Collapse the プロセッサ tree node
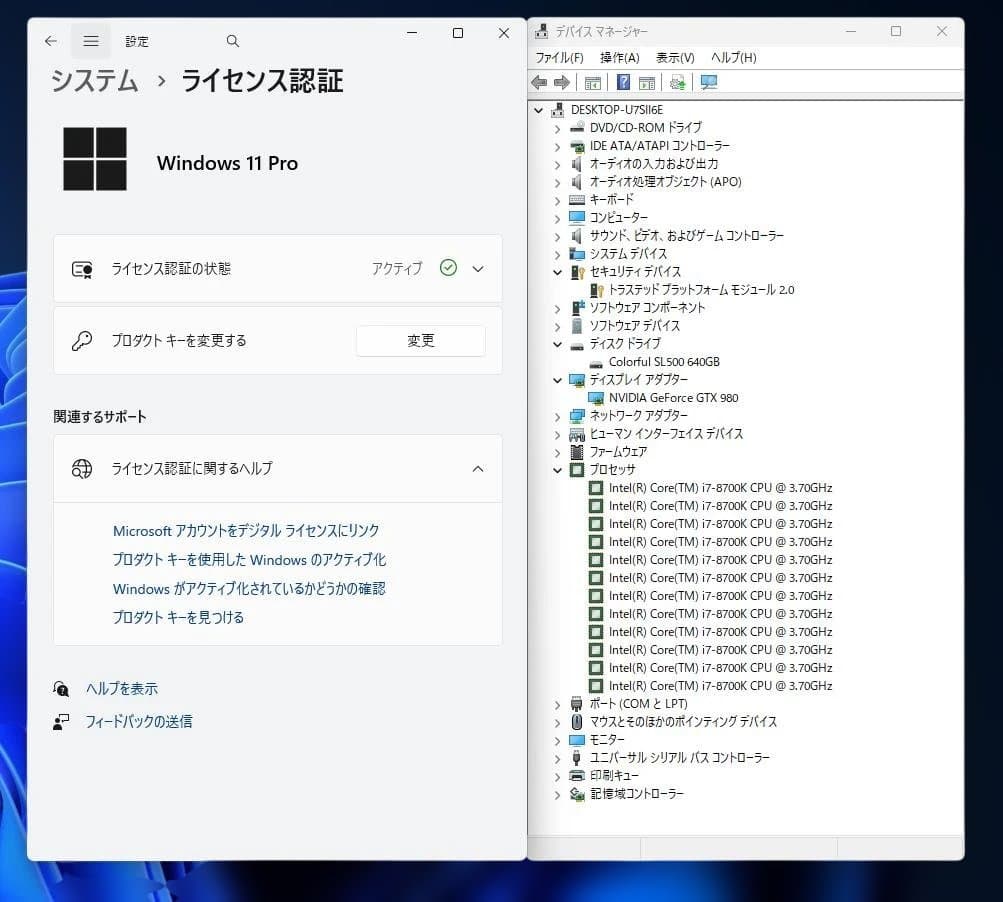The width and height of the screenshot is (1003, 902). pos(558,470)
